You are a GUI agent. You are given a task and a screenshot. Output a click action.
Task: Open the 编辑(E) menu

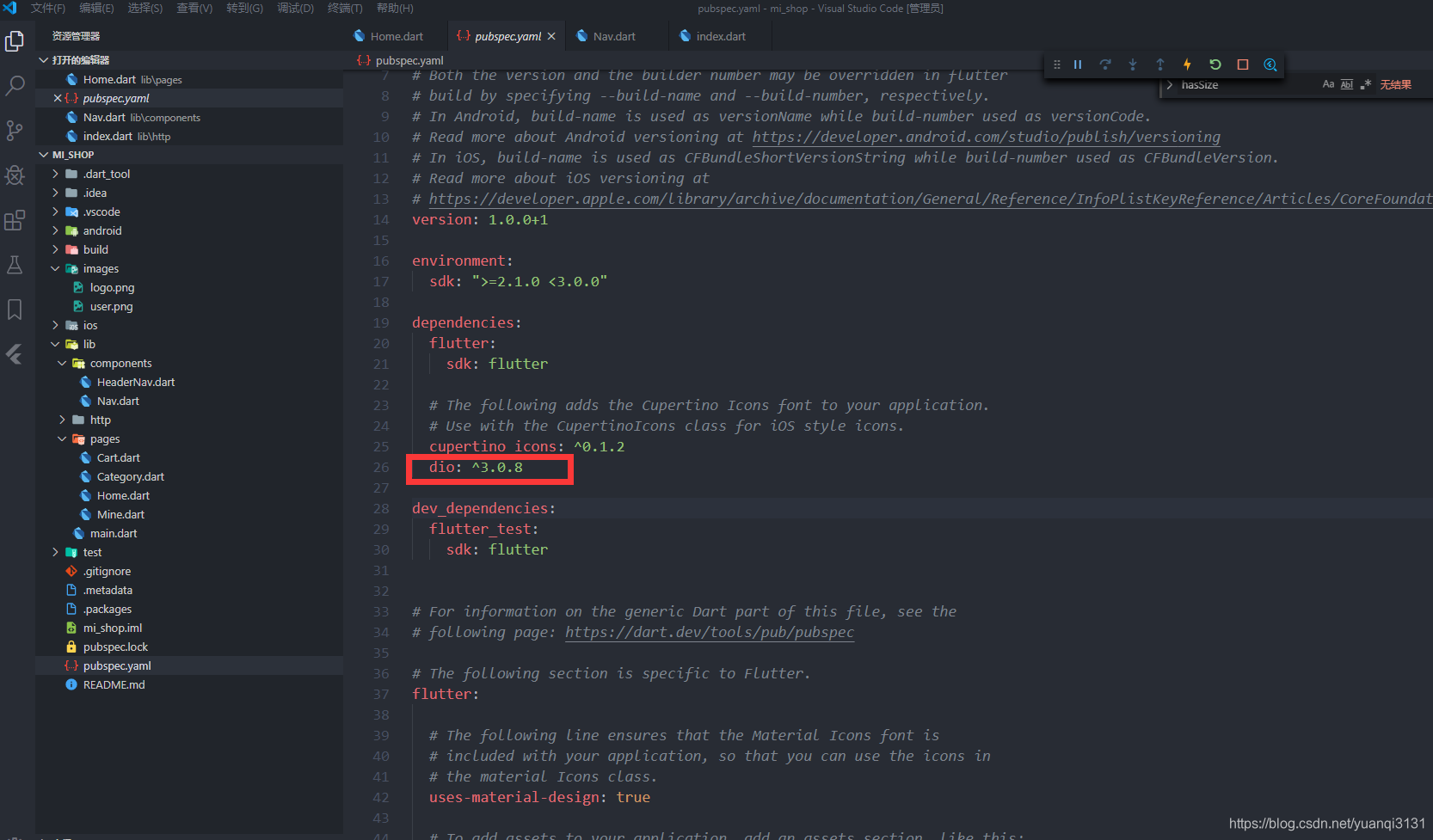coord(96,8)
